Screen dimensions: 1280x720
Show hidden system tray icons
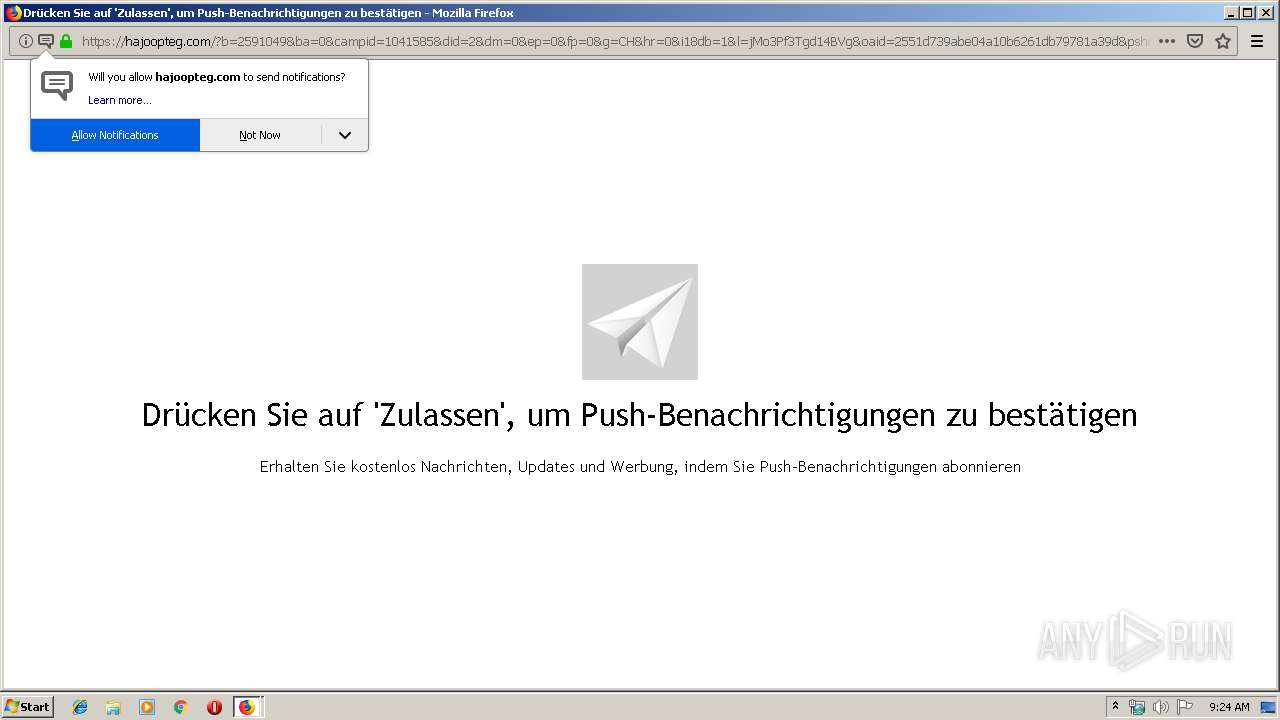[x=1115, y=707]
